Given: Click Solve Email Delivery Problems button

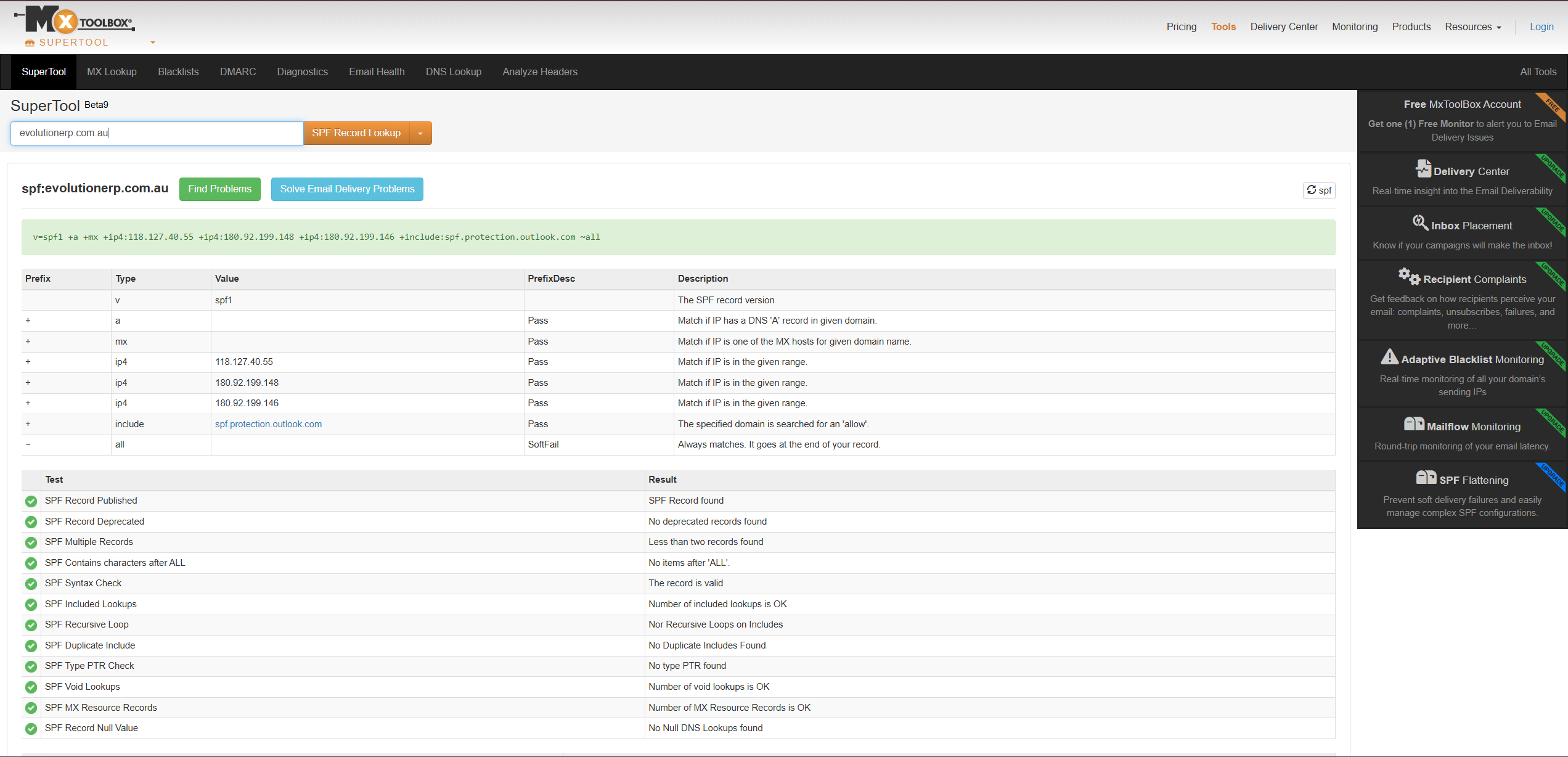Looking at the screenshot, I should coord(347,189).
